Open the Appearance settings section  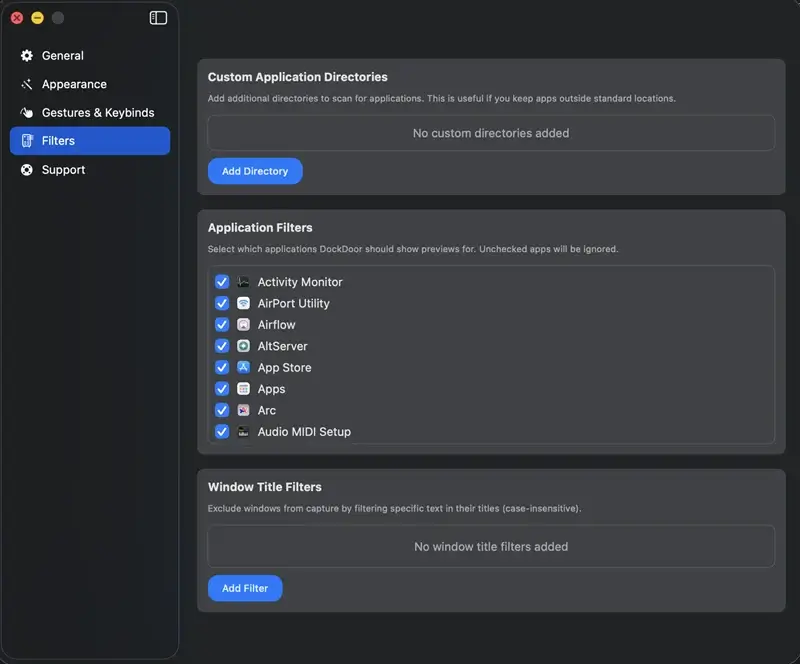[x=74, y=85]
